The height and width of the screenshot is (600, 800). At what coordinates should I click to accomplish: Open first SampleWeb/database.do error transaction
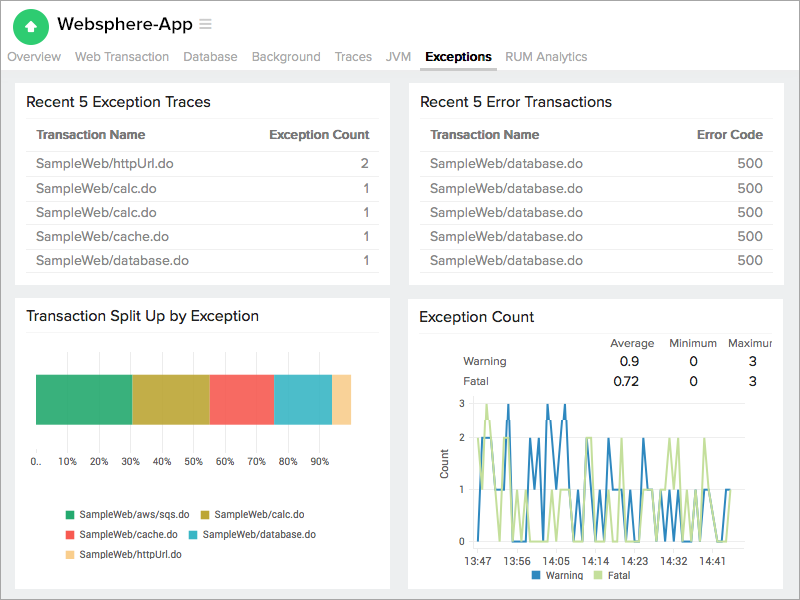tap(506, 163)
